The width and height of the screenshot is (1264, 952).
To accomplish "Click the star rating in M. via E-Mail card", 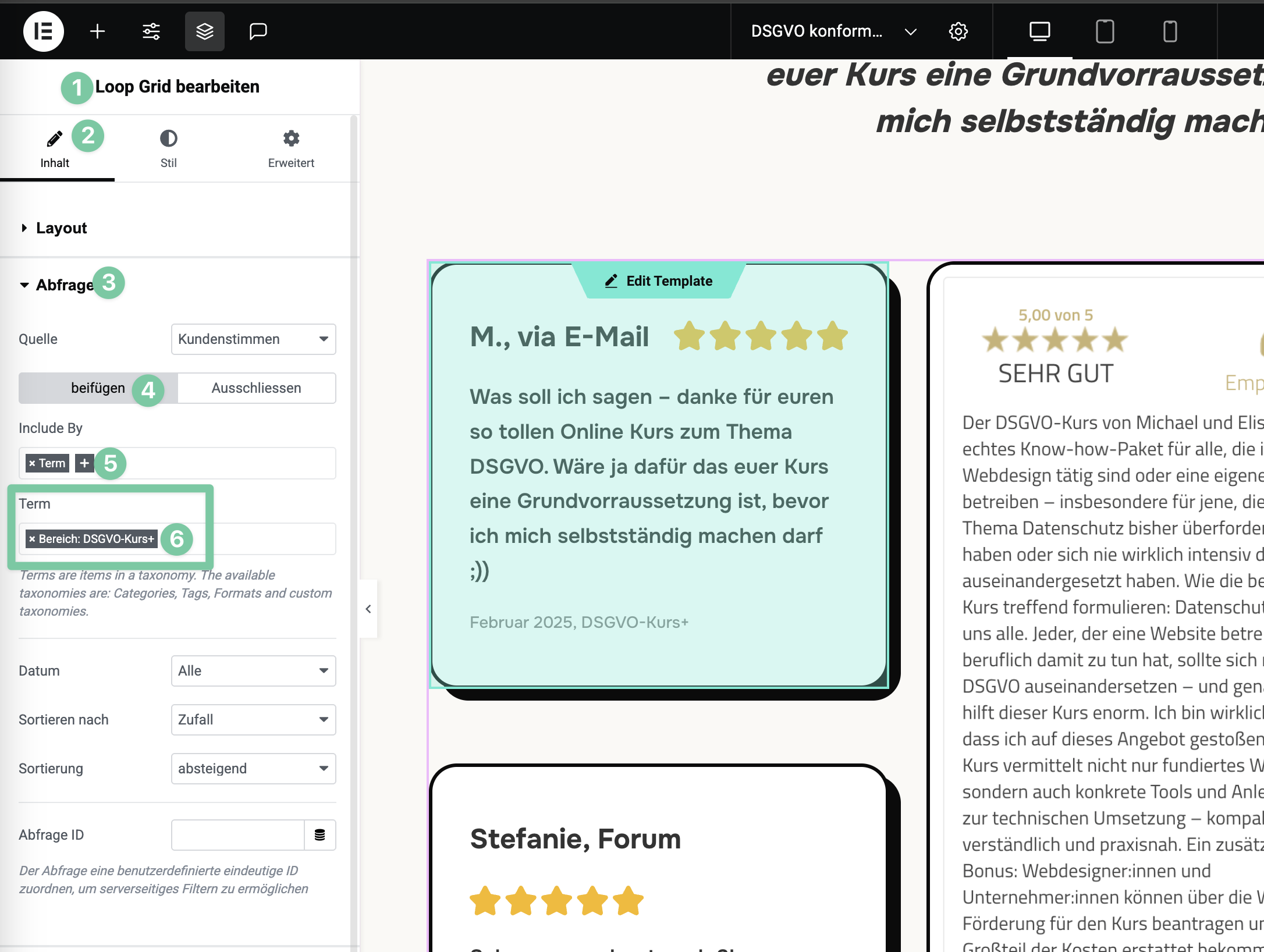I will point(761,336).
